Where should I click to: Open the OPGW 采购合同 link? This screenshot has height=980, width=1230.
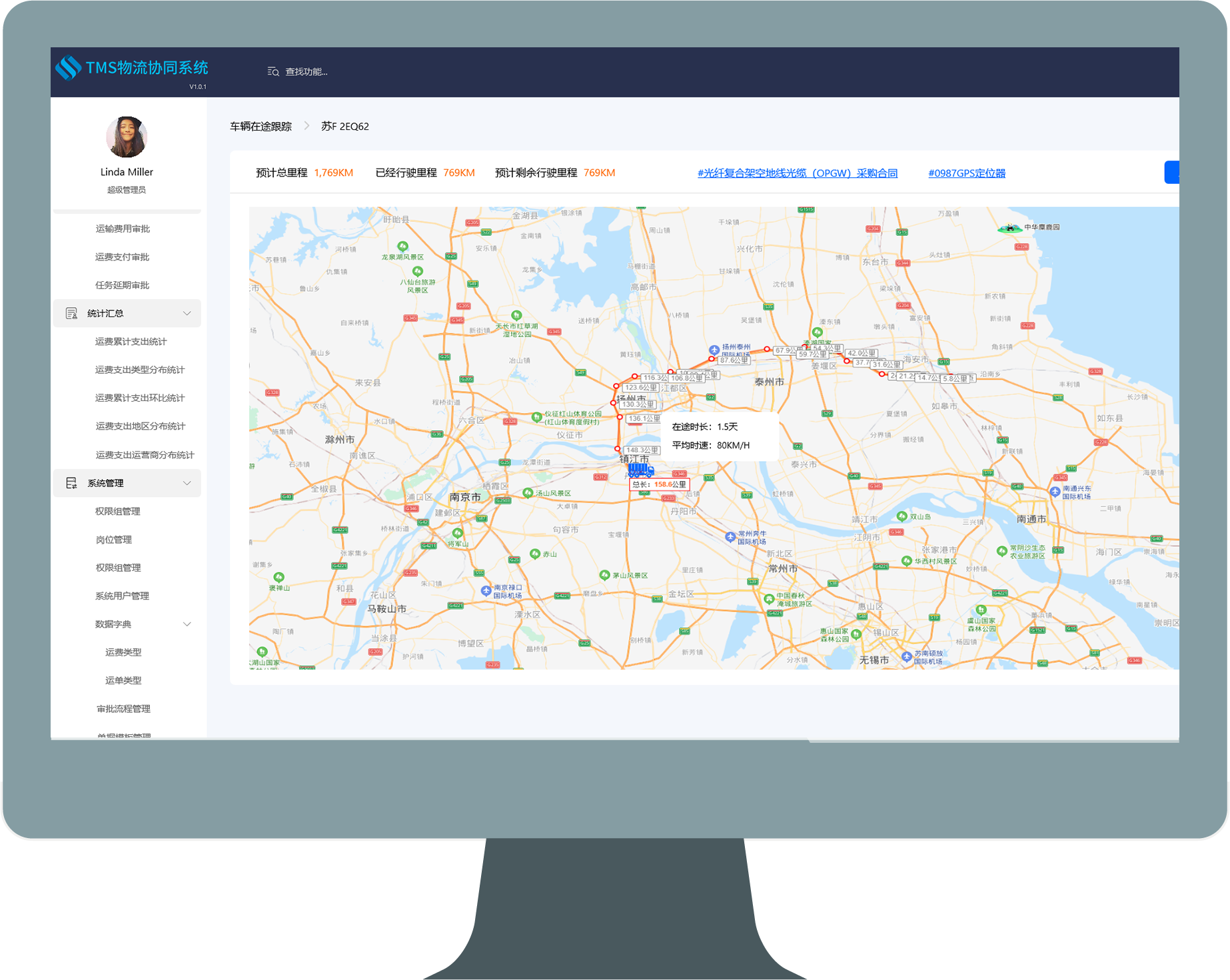click(798, 173)
